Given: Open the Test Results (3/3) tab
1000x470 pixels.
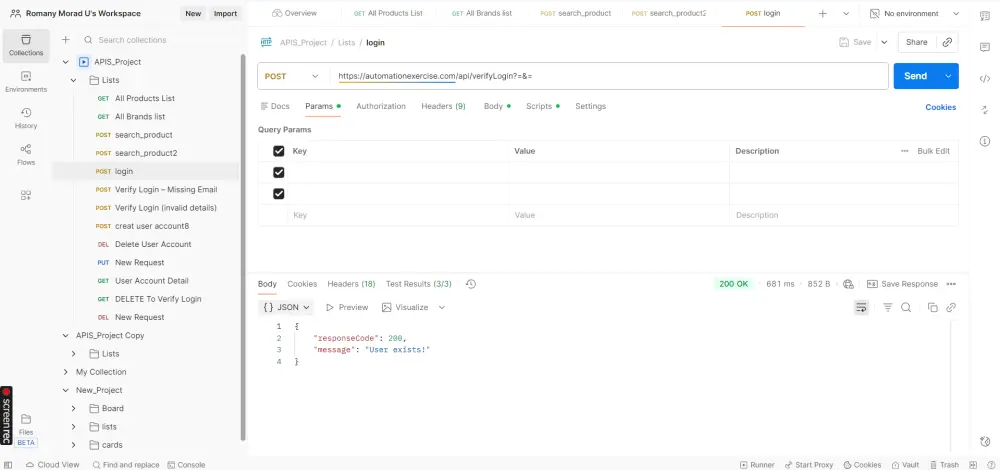Looking at the screenshot, I should 418,284.
